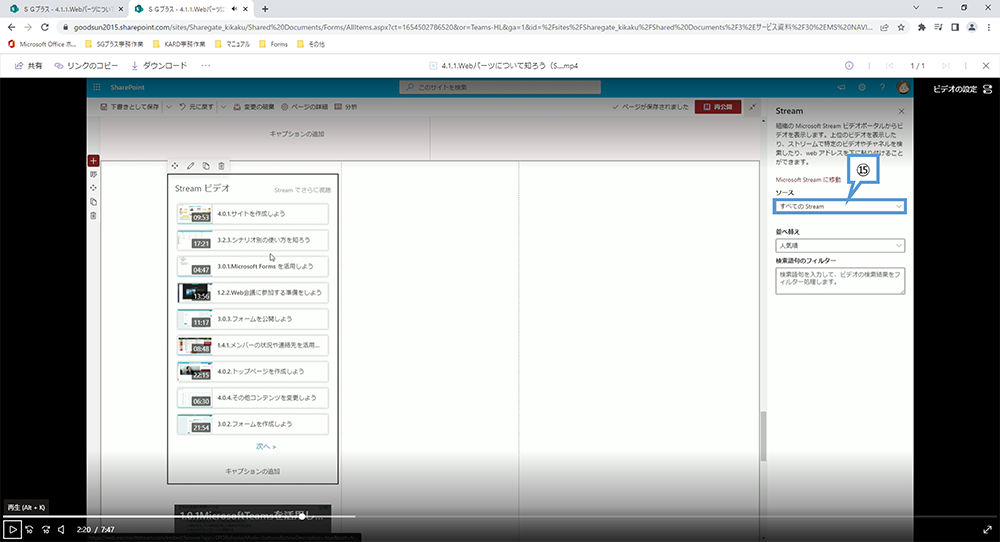1000x542 pixels.
Task: Click 次へ next page link
Action: [x=266, y=446]
